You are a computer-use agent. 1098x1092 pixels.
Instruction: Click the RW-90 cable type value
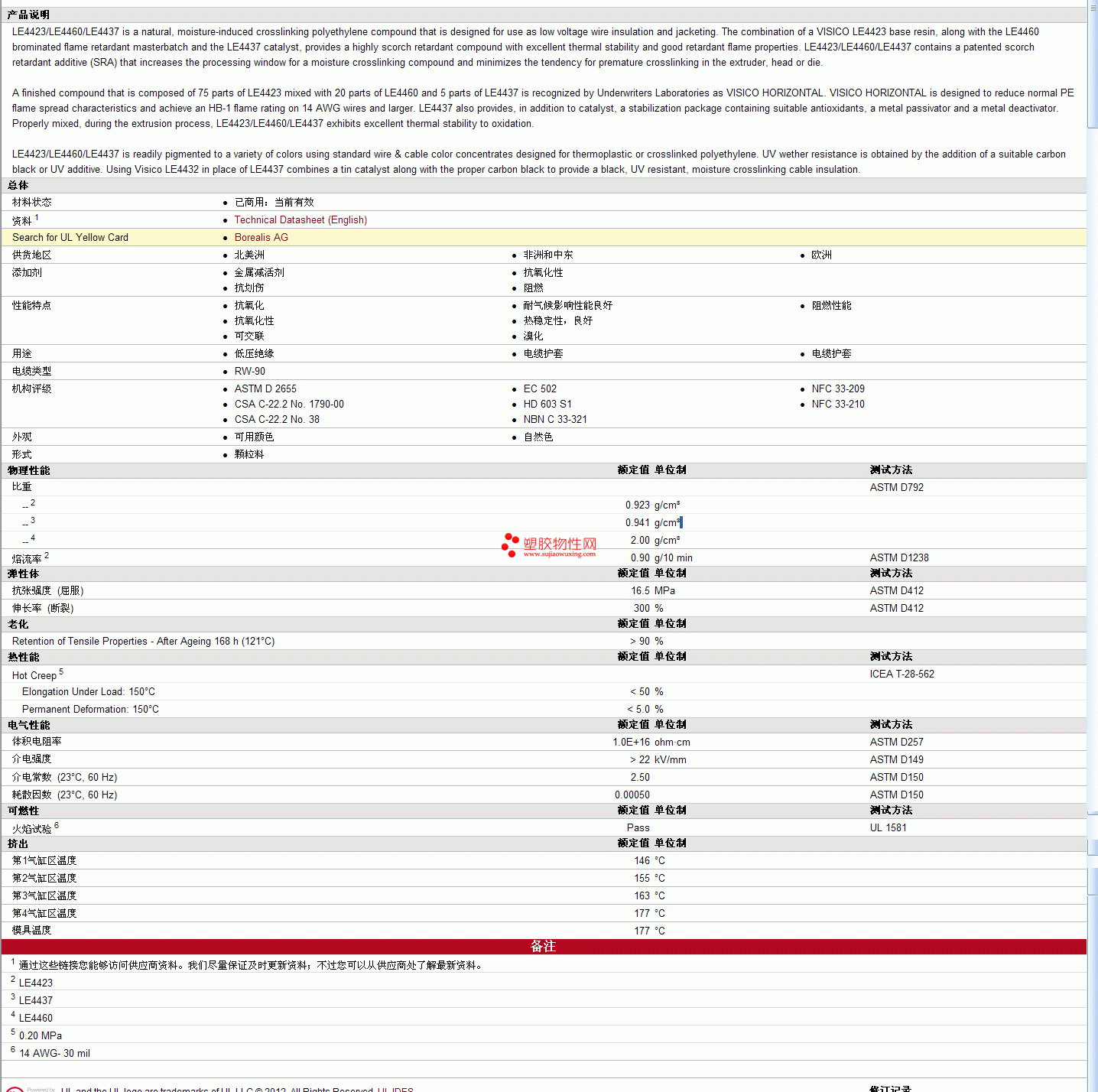[250, 371]
